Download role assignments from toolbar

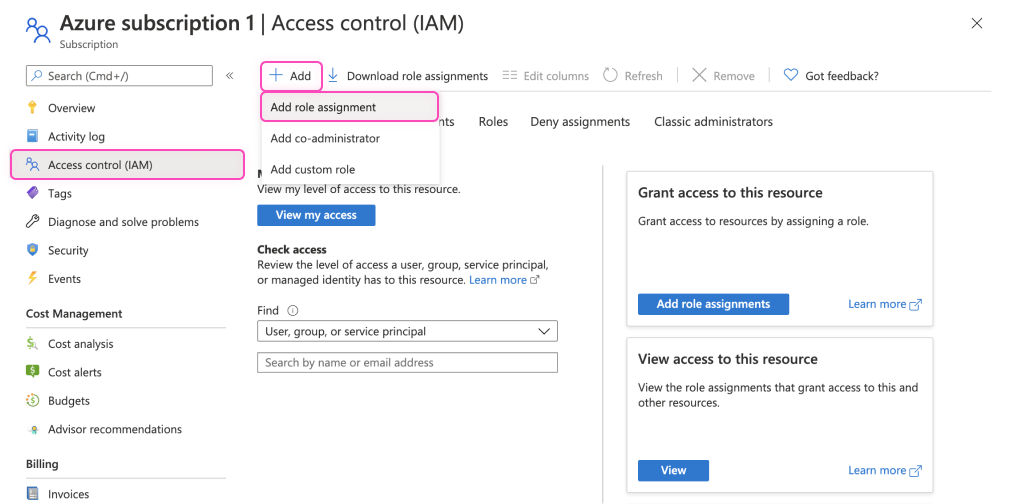408,76
